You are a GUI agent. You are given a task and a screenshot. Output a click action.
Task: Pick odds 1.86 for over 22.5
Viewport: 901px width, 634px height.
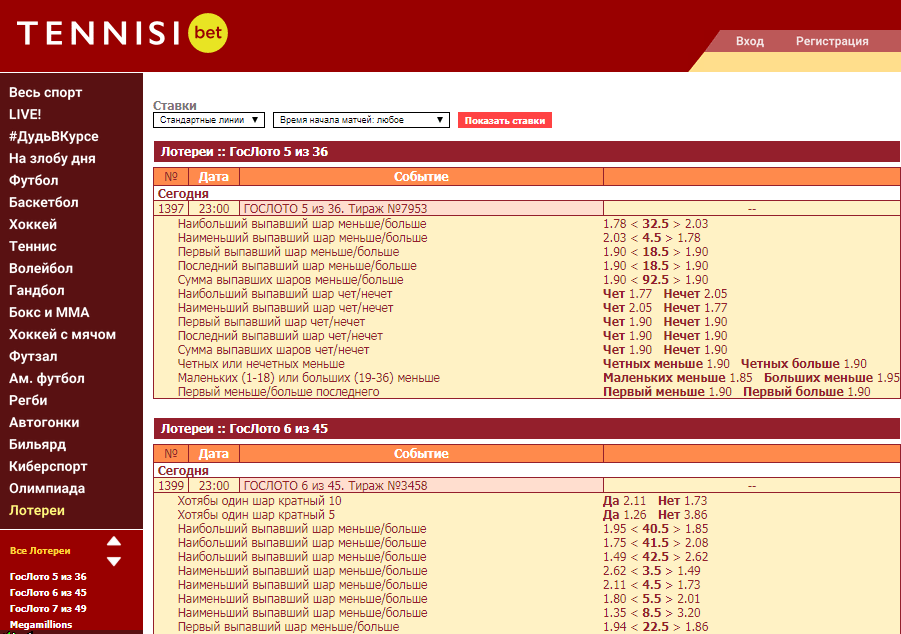[696, 627]
